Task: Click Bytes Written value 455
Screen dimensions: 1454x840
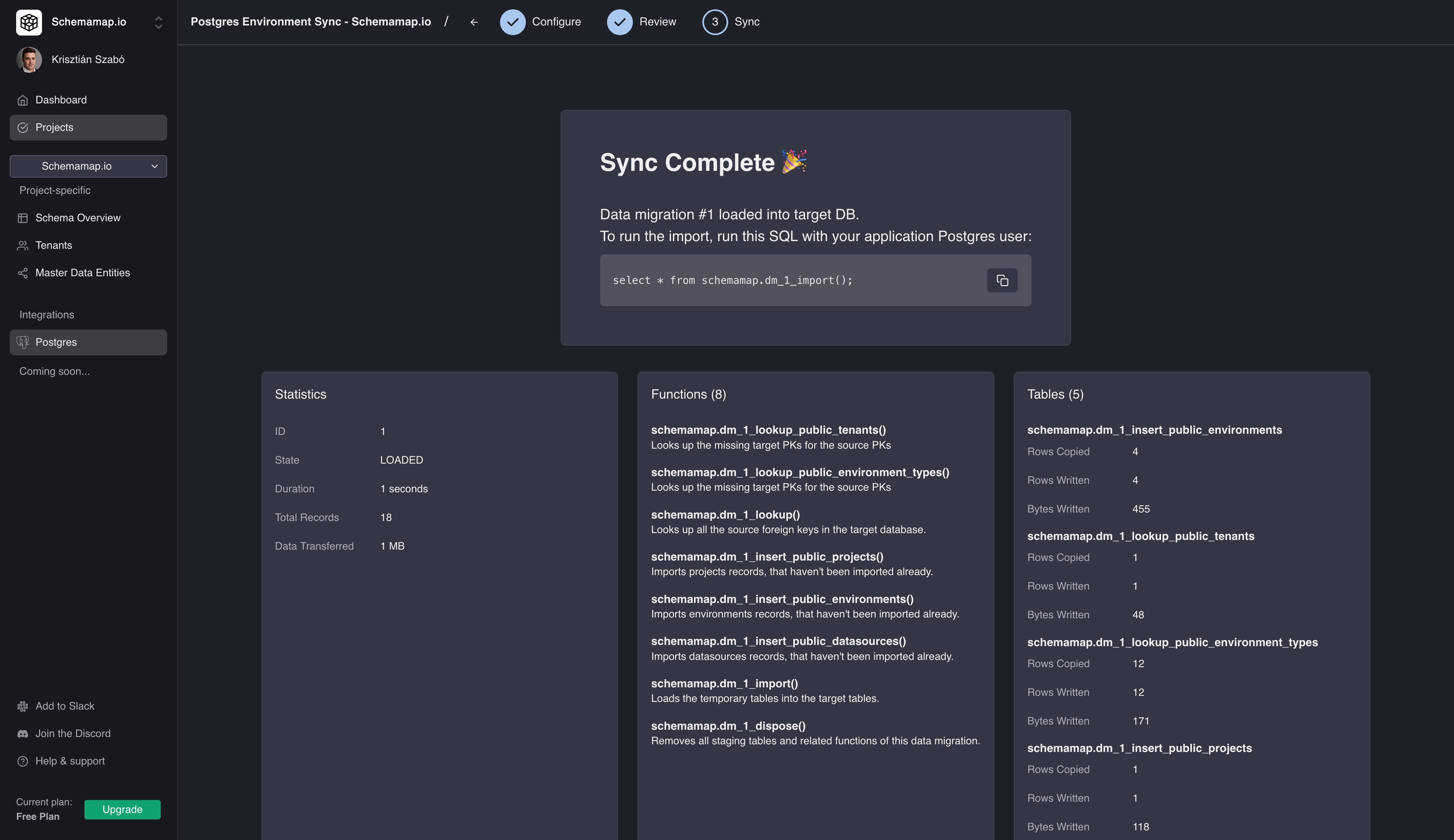Action: click(x=1141, y=509)
